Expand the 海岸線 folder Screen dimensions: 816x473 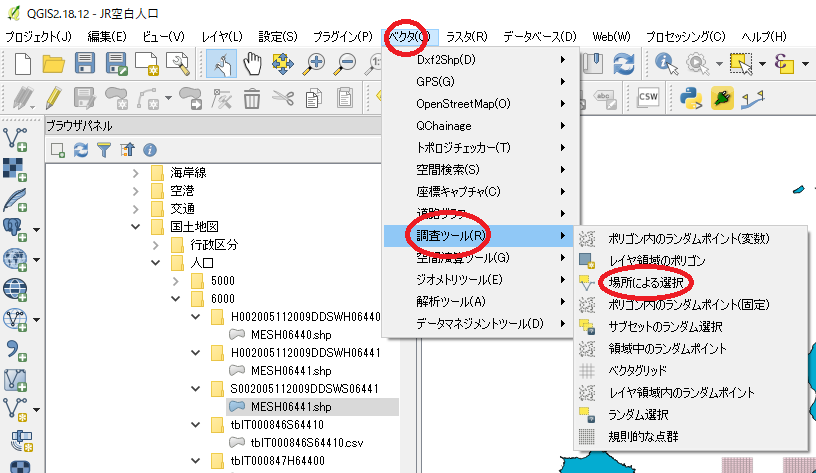(x=135, y=173)
